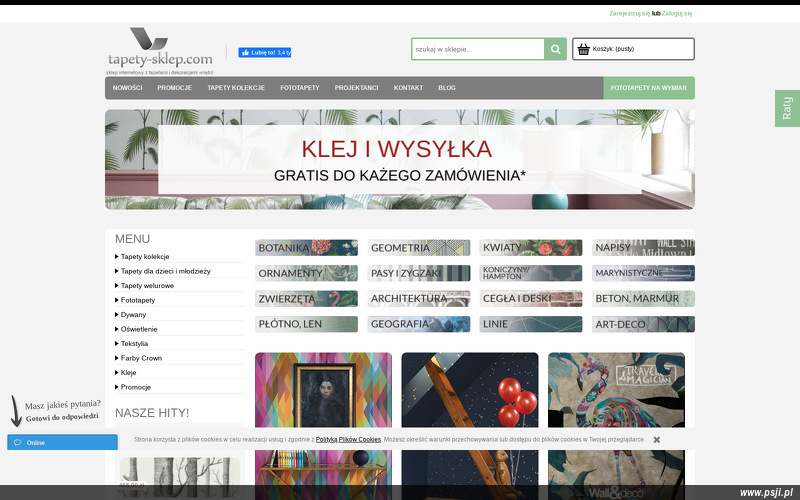Open the Raty side tab

coord(787,108)
